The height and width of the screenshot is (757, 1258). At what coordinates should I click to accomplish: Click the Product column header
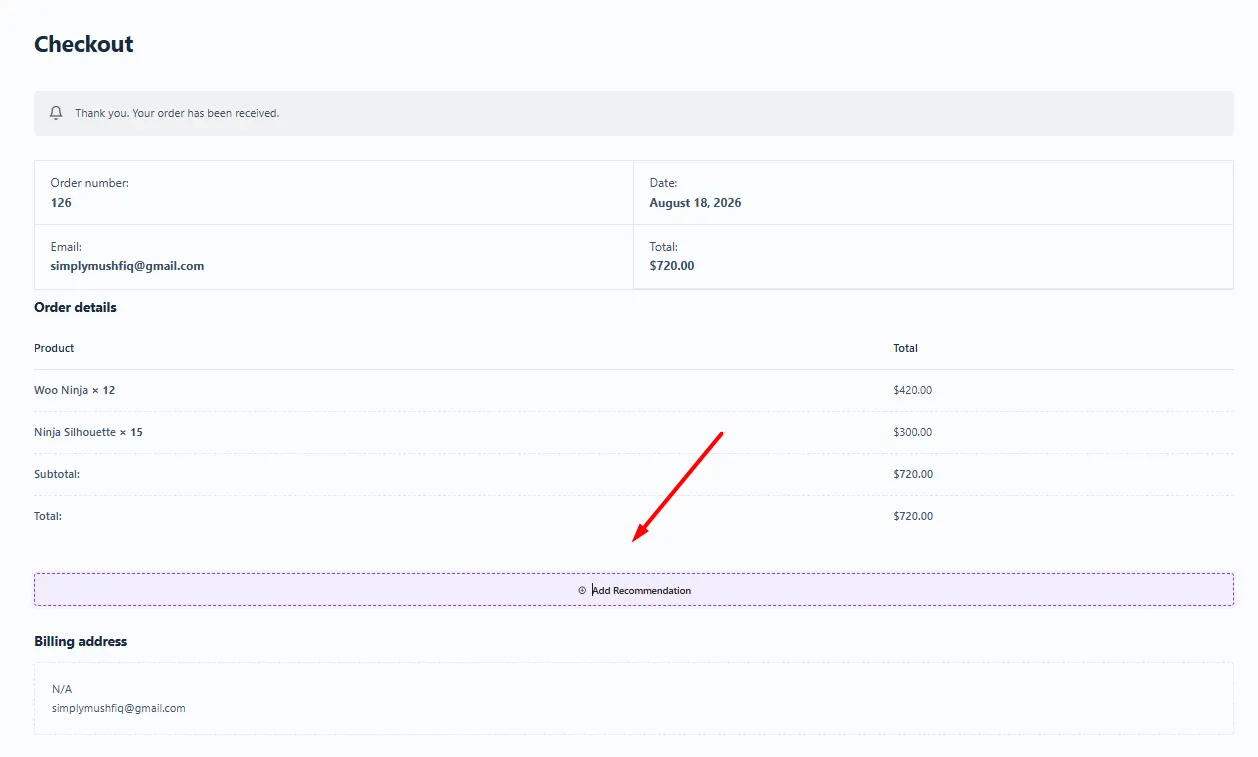tap(54, 348)
